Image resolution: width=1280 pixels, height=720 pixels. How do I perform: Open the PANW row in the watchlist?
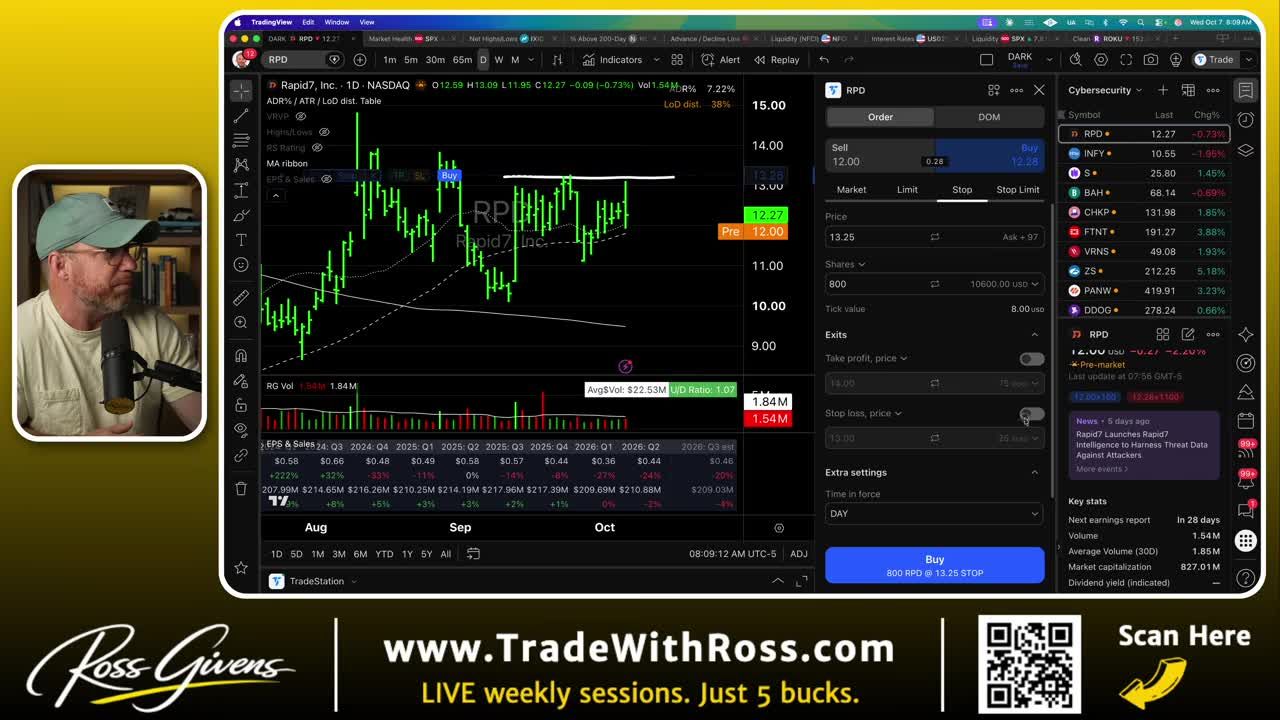(1144, 291)
